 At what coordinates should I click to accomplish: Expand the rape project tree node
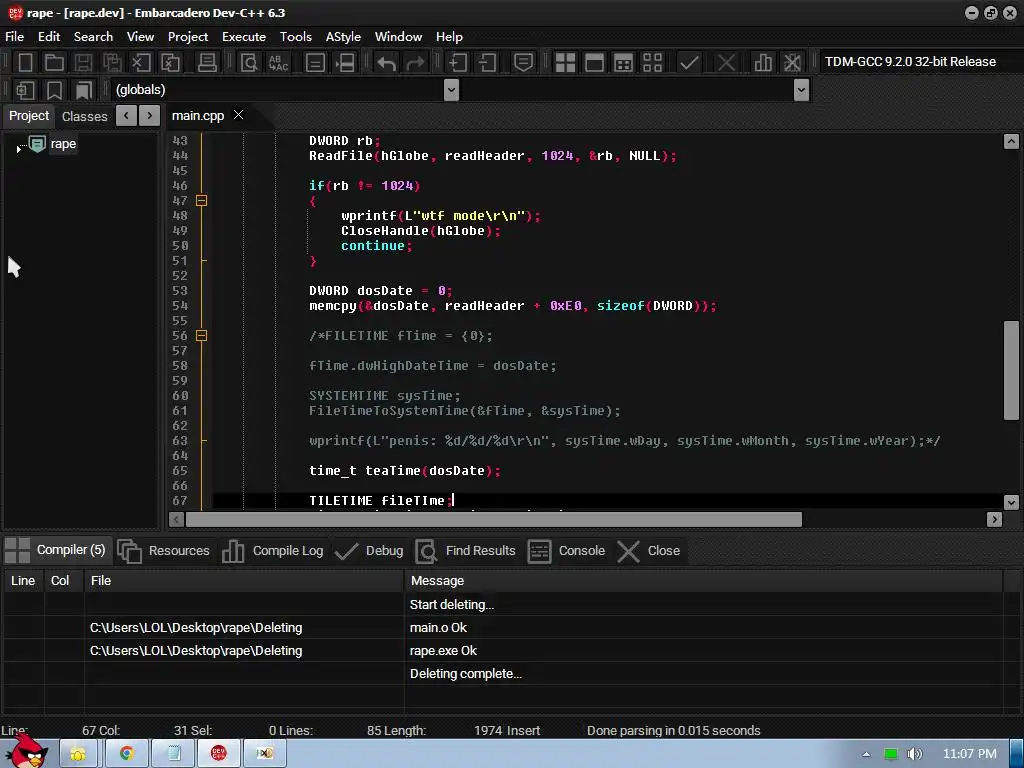point(18,149)
